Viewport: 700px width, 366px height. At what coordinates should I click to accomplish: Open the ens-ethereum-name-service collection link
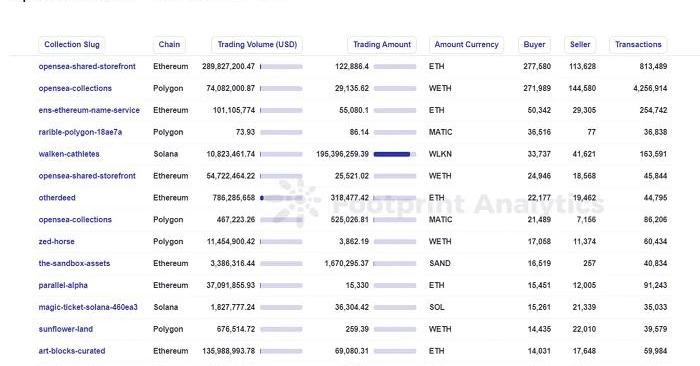coord(89,110)
